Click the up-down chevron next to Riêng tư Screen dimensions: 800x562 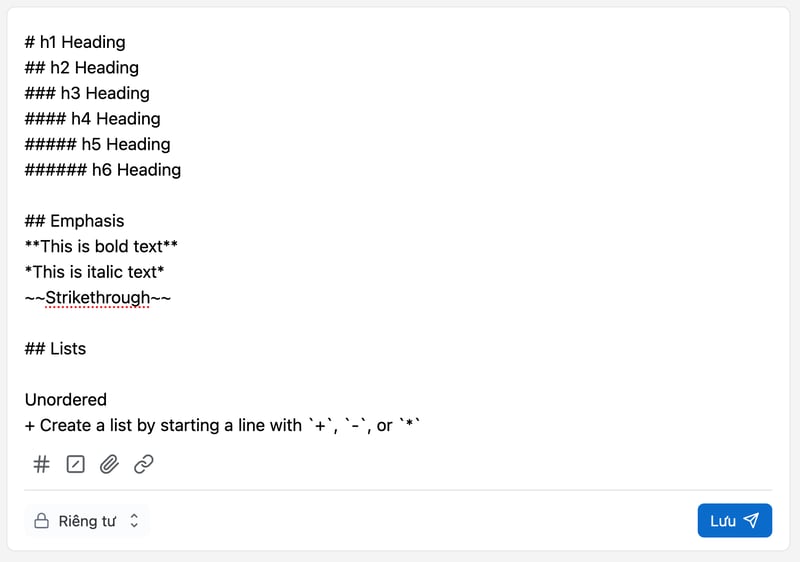click(134, 521)
